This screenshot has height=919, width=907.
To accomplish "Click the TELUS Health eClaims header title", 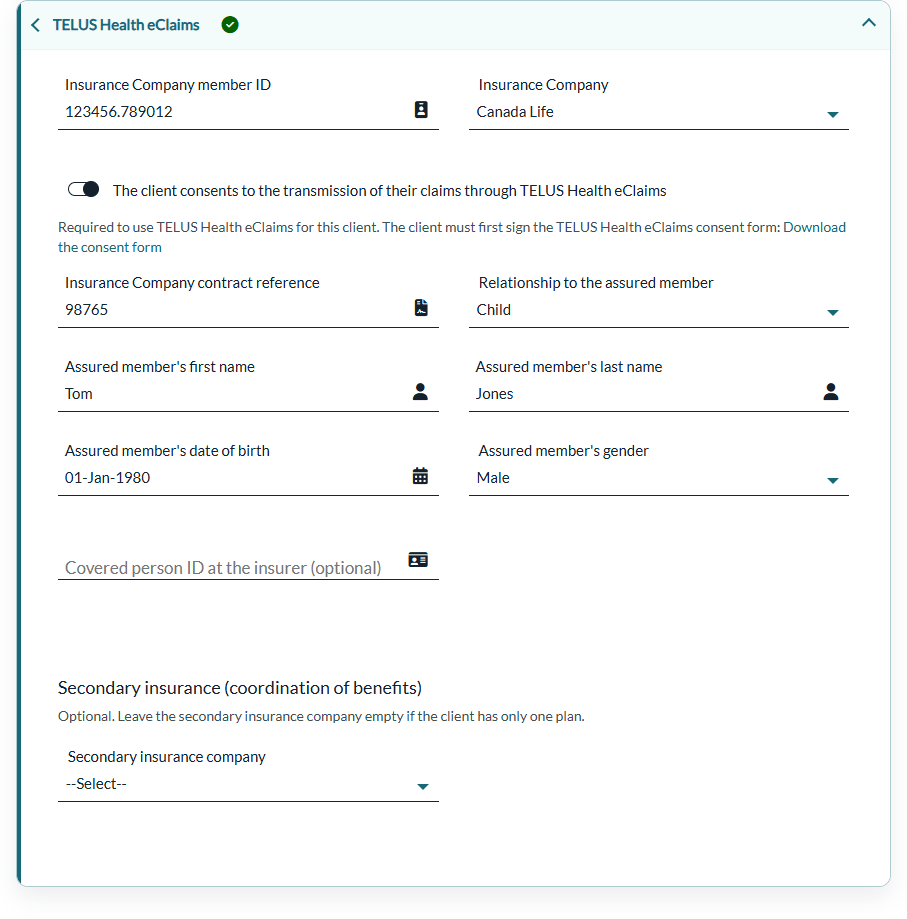I will point(126,25).
